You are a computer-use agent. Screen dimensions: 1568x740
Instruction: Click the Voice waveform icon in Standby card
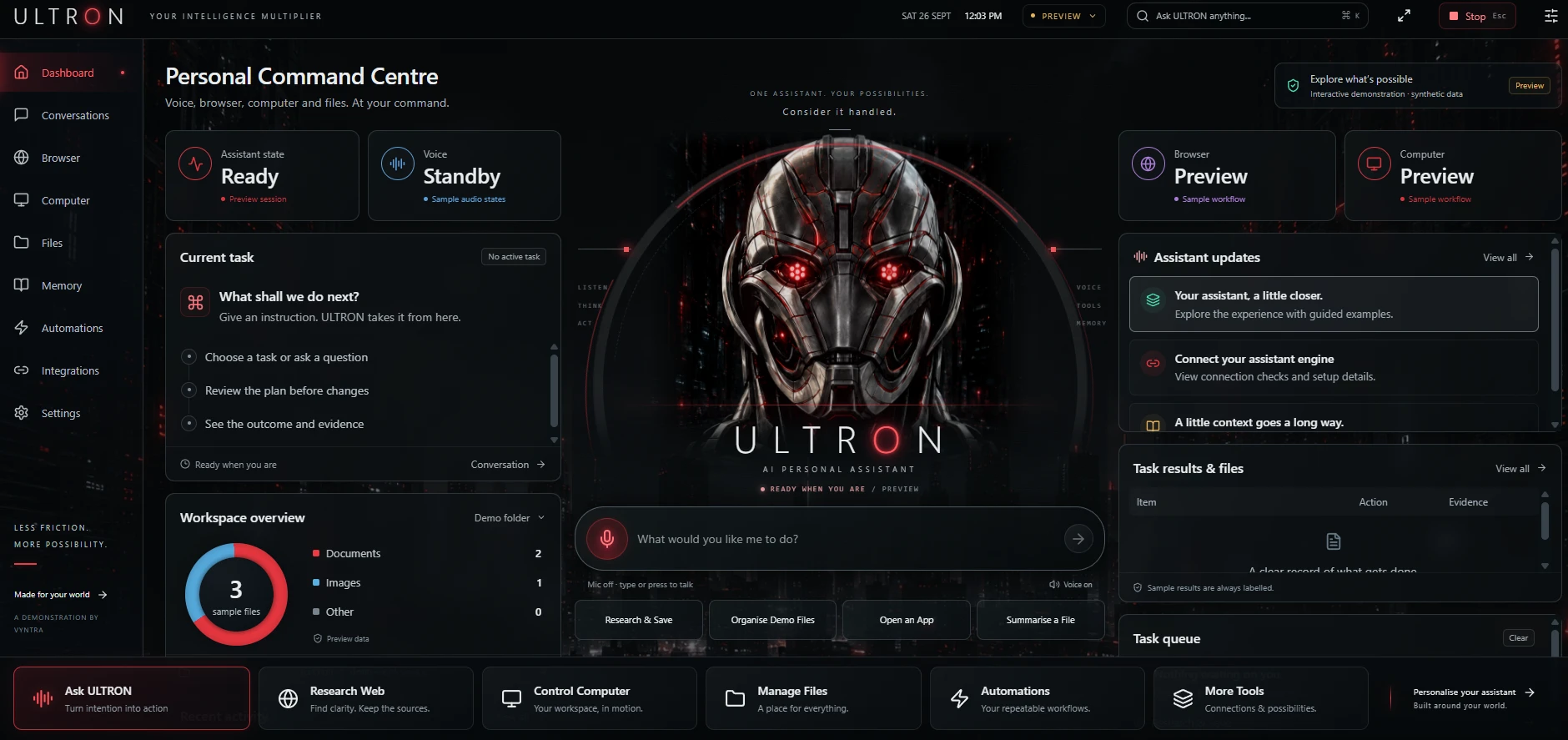(398, 164)
